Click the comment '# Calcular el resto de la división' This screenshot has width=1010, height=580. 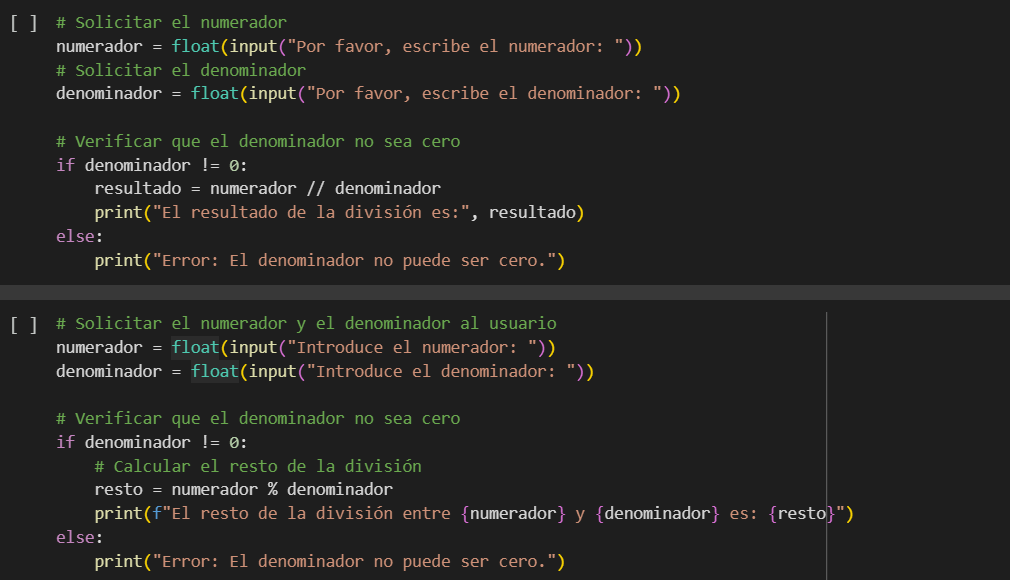tap(258, 467)
